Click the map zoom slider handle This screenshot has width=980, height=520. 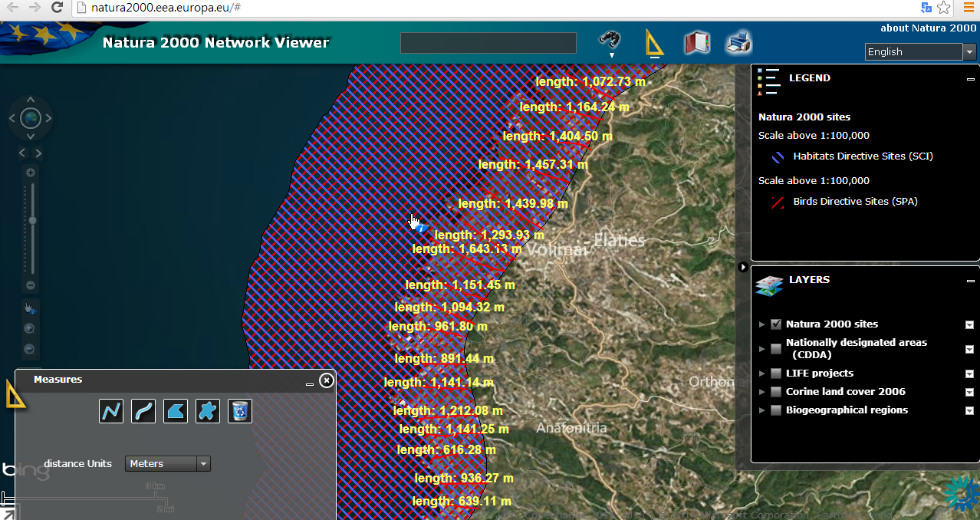click(x=32, y=220)
